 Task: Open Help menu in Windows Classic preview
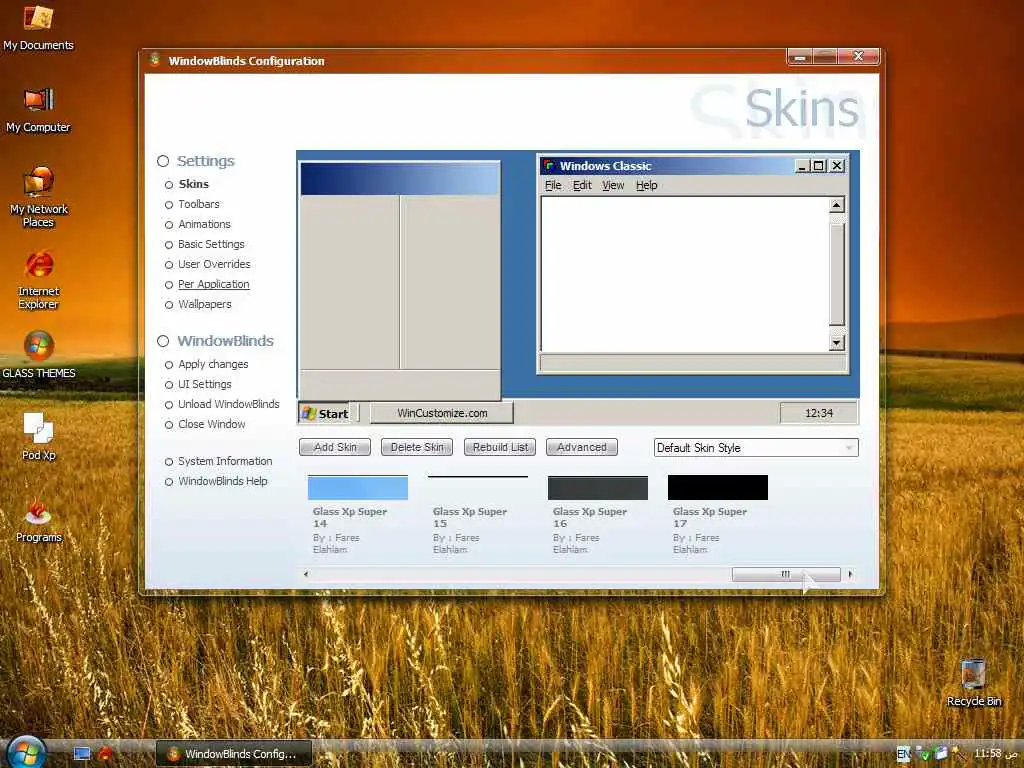[647, 185]
